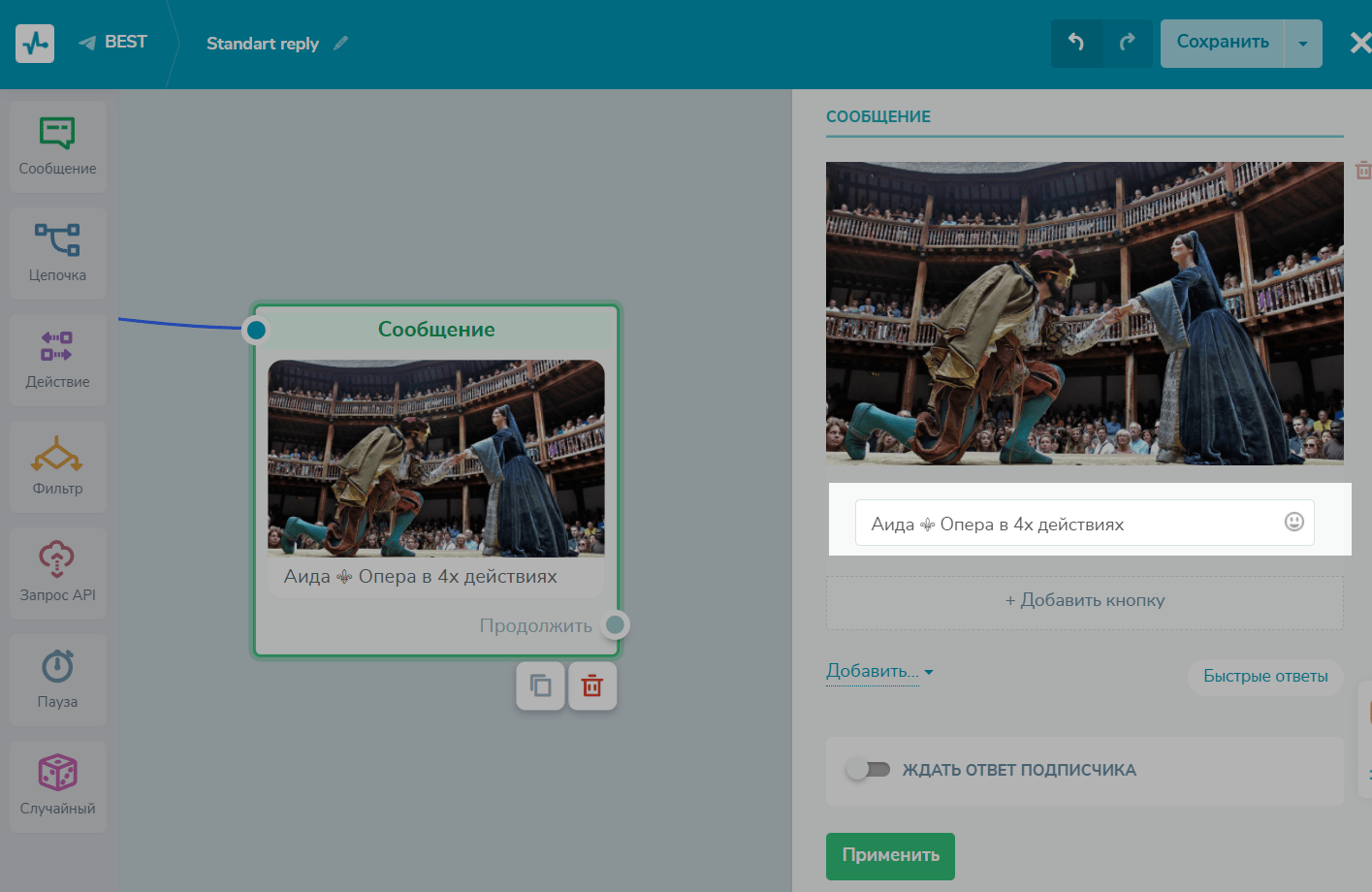Duplicate the message block with copy icon

pyautogui.click(x=541, y=686)
